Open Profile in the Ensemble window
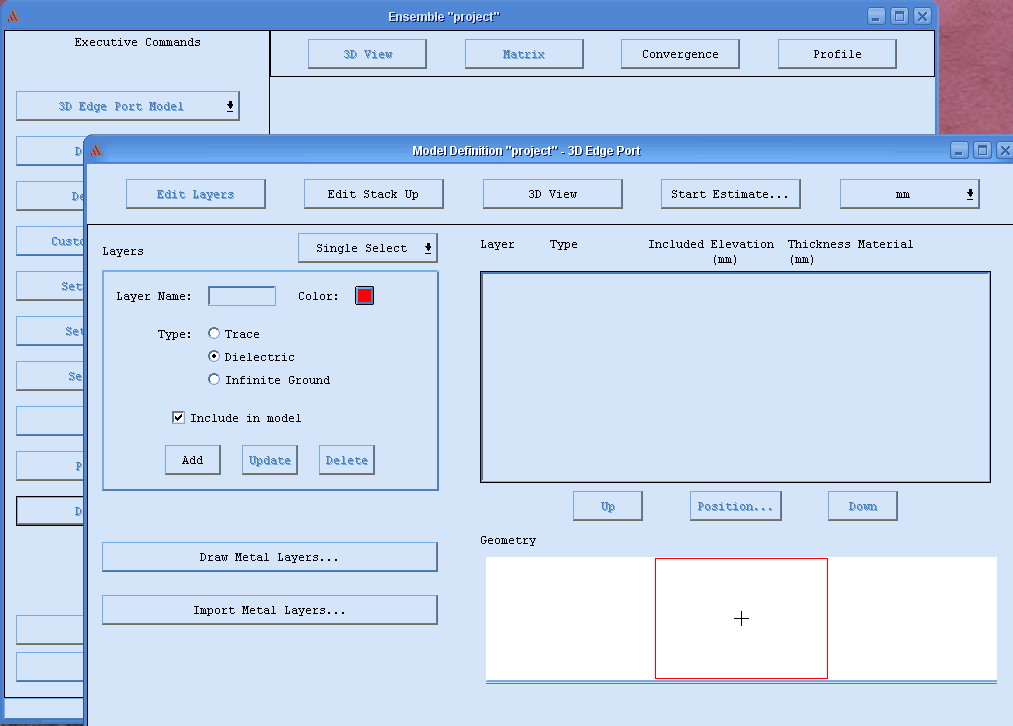1013x726 pixels. coord(837,54)
